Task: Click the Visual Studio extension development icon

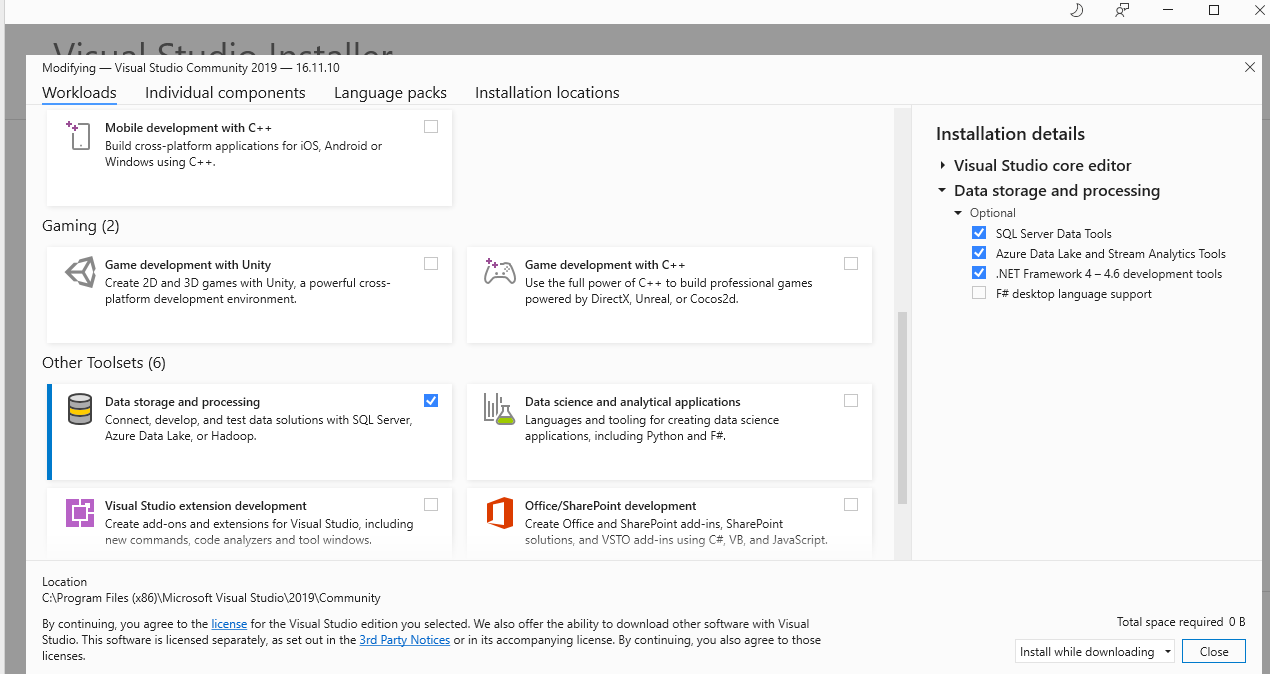Action: 80,513
